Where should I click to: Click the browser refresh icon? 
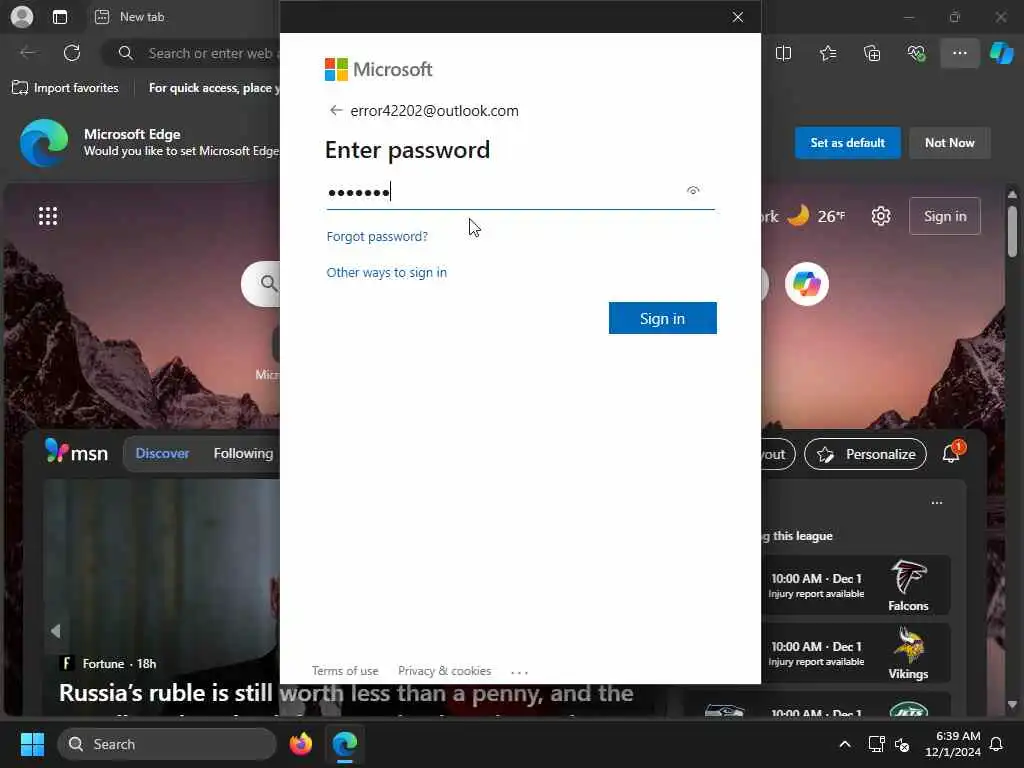tap(72, 53)
